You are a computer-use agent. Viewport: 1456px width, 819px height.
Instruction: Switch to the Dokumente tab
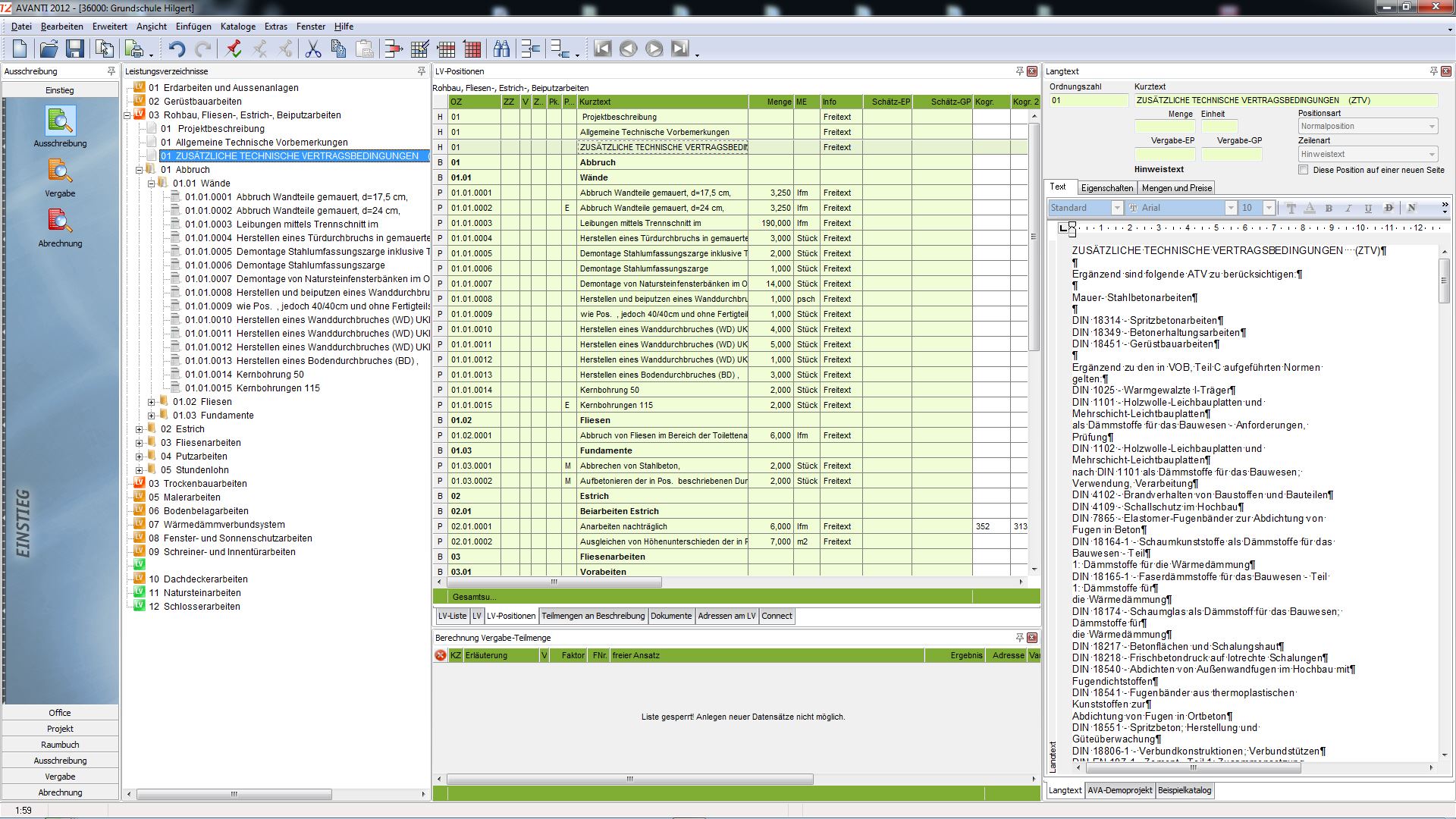click(x=670, y=616)
